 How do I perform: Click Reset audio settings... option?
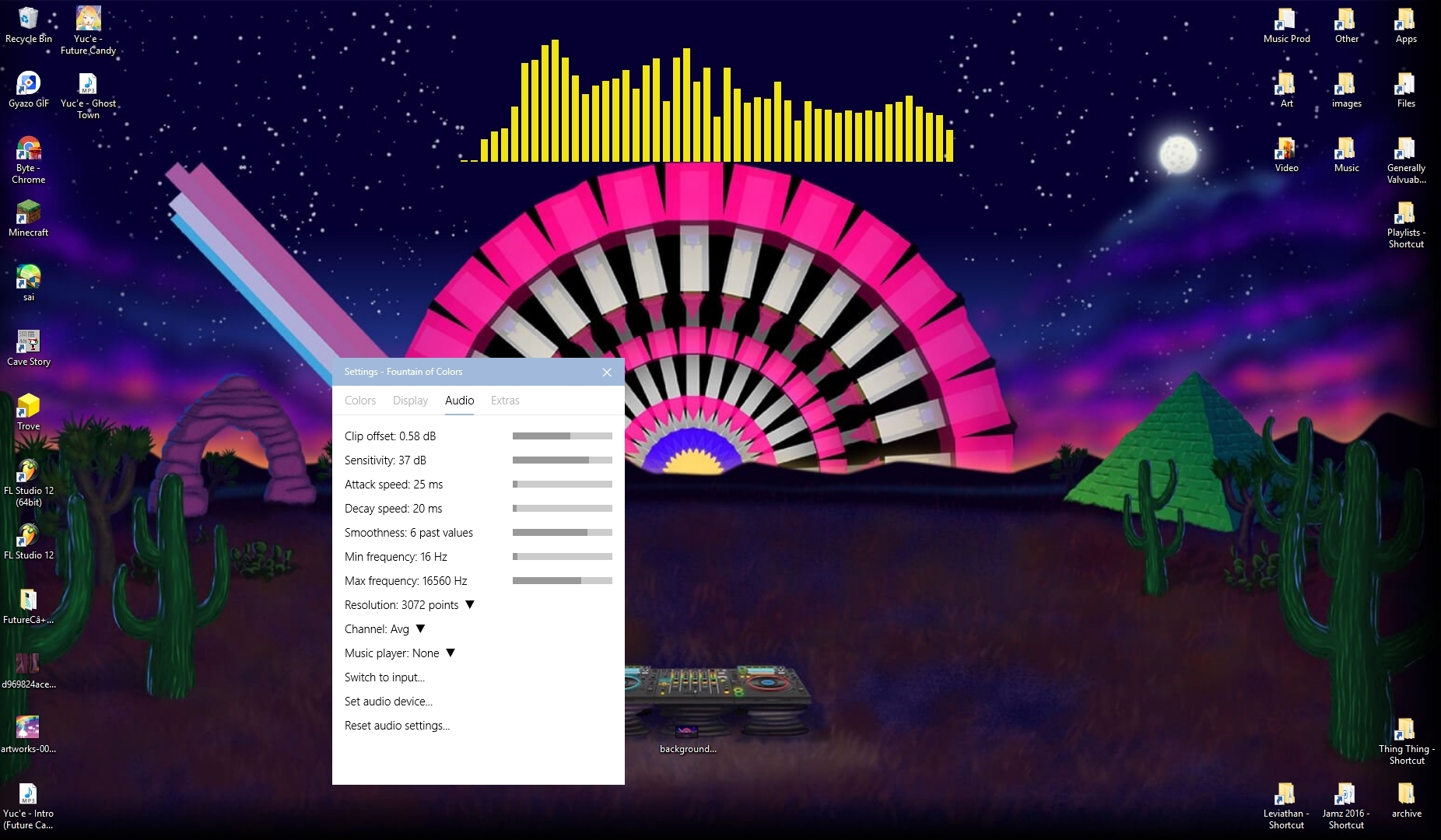397,726
